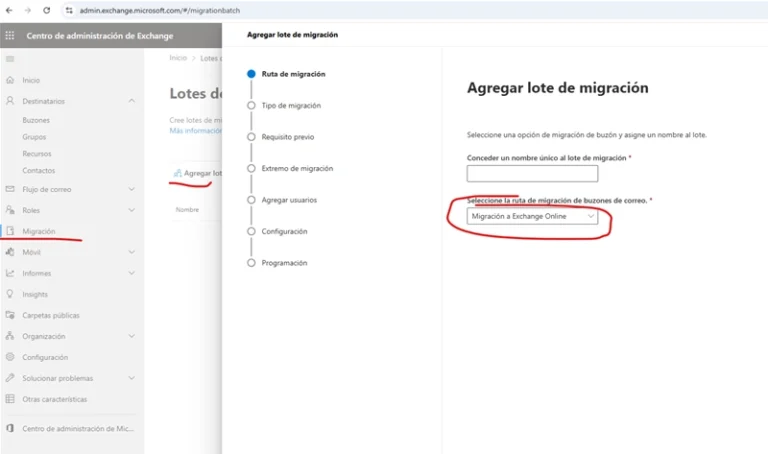Screen dimensions: 768x454
Task: Open the Migración nav label
Action: click(x=39, y=231)
